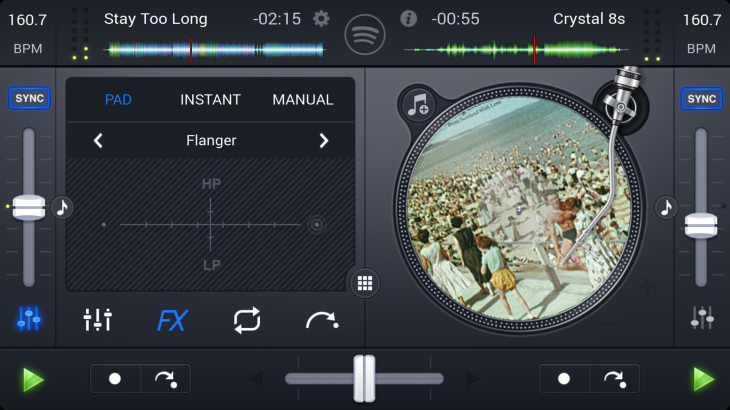Viewport: 730px width, 410px height.
Task: Open the cue jump arrow icon
Action: (x=321, y=320)
